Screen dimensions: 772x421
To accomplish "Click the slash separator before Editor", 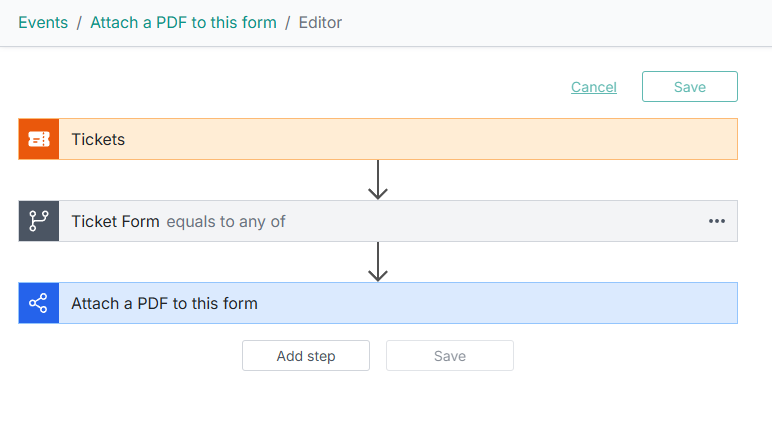I will pos(288,22).
